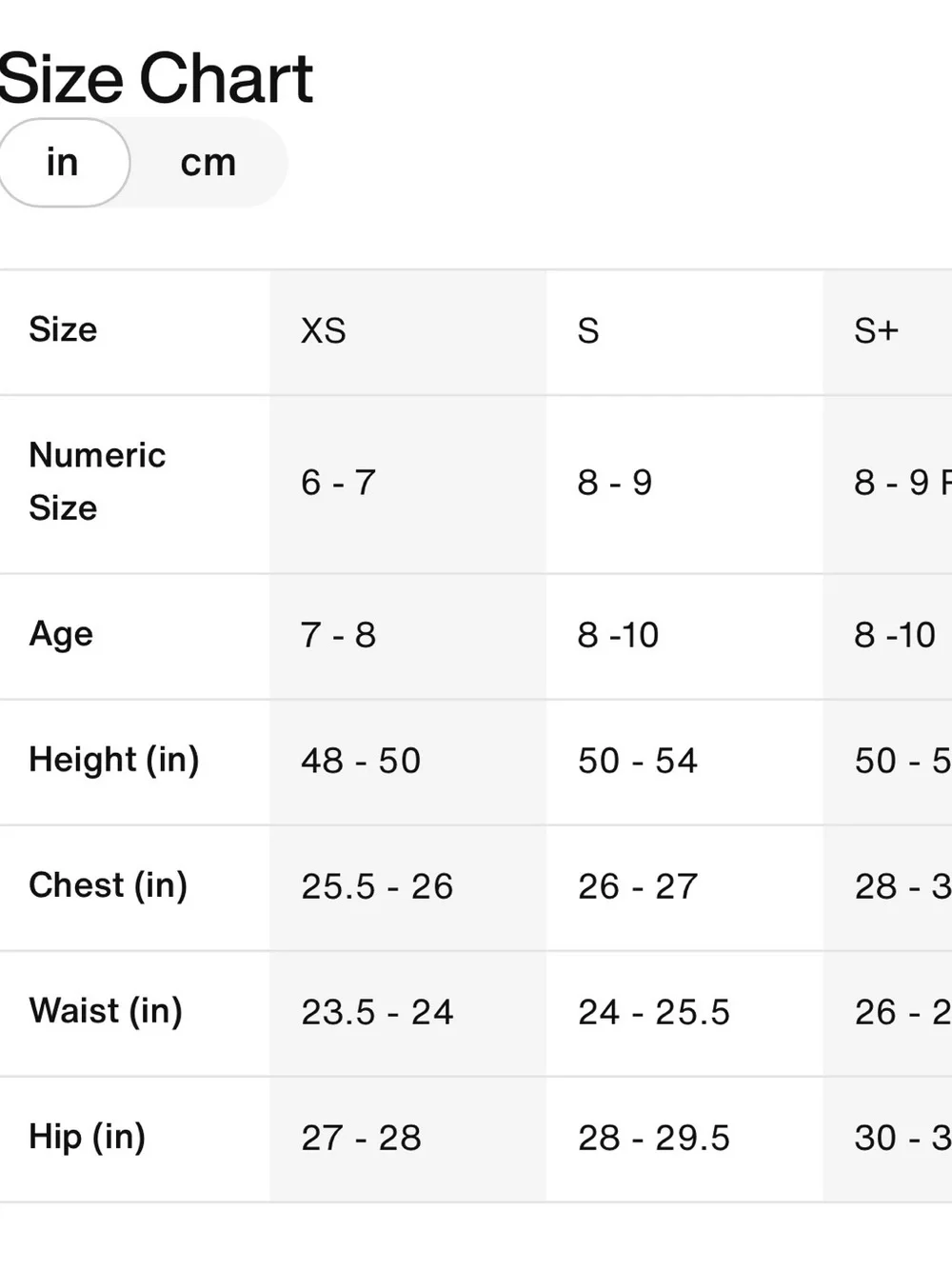Viewport: 952px width, 1269px height.
Task: Select the in unit option
Action: click(62, 163)
